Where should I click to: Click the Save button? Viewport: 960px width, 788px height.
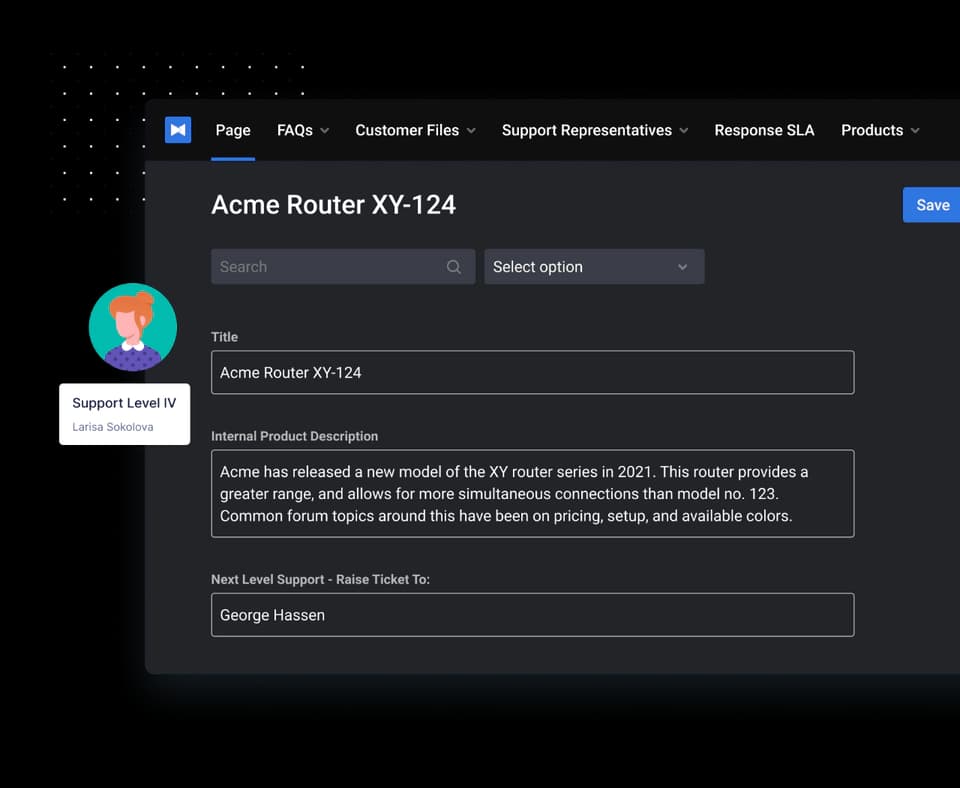click(x=931, y=205)
